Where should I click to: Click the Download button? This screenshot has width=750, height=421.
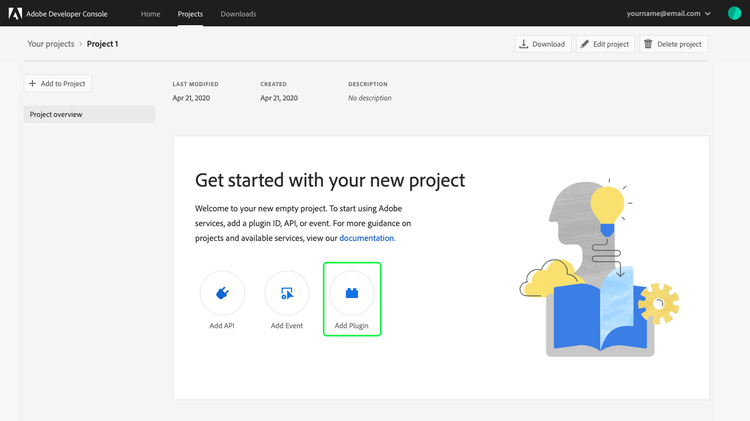[542, 44]
